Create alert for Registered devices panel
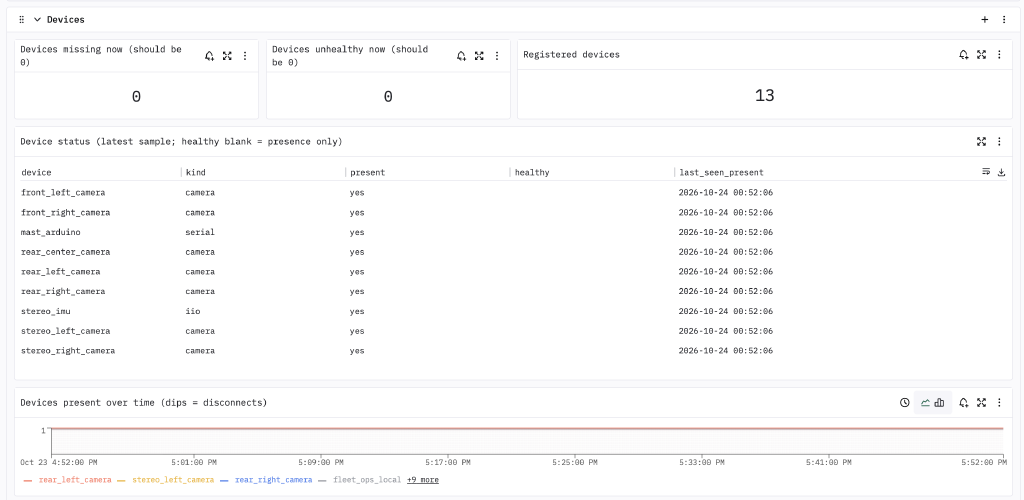This screenshot has height=500, width=1024. (963, 55)
